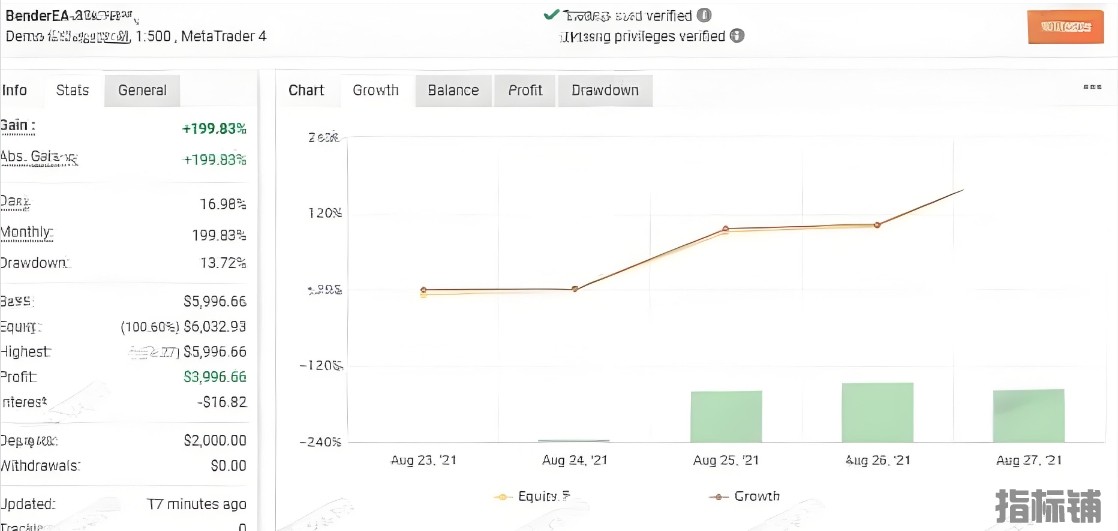Show the Balance chart tab
Image resolution: width=1118 pixels, height=531 pixels.
click(x=453, y=90)
